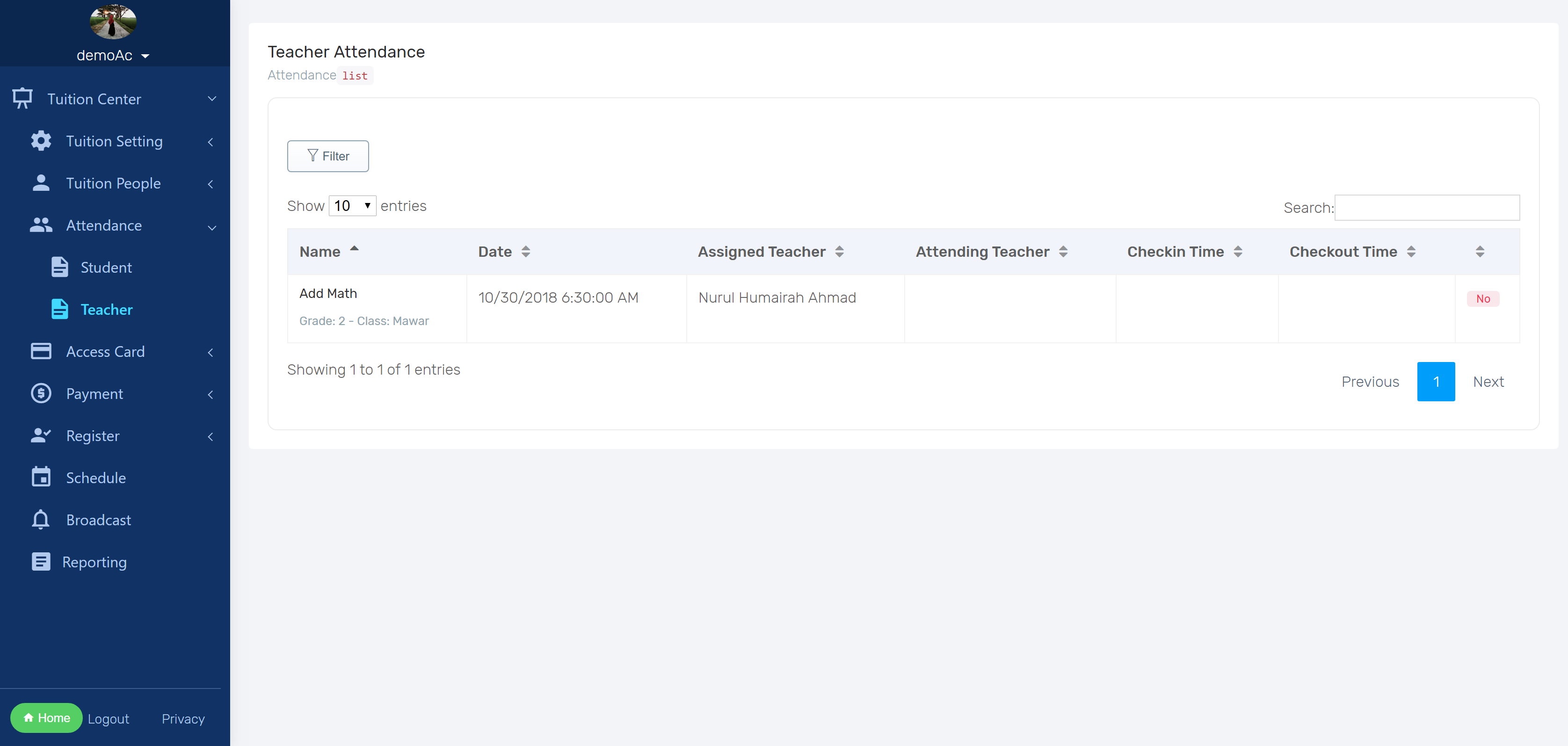1568x746 pixels.
Task: Expand the Tuition Setting chevron
Action: click(x=211, y=142)
